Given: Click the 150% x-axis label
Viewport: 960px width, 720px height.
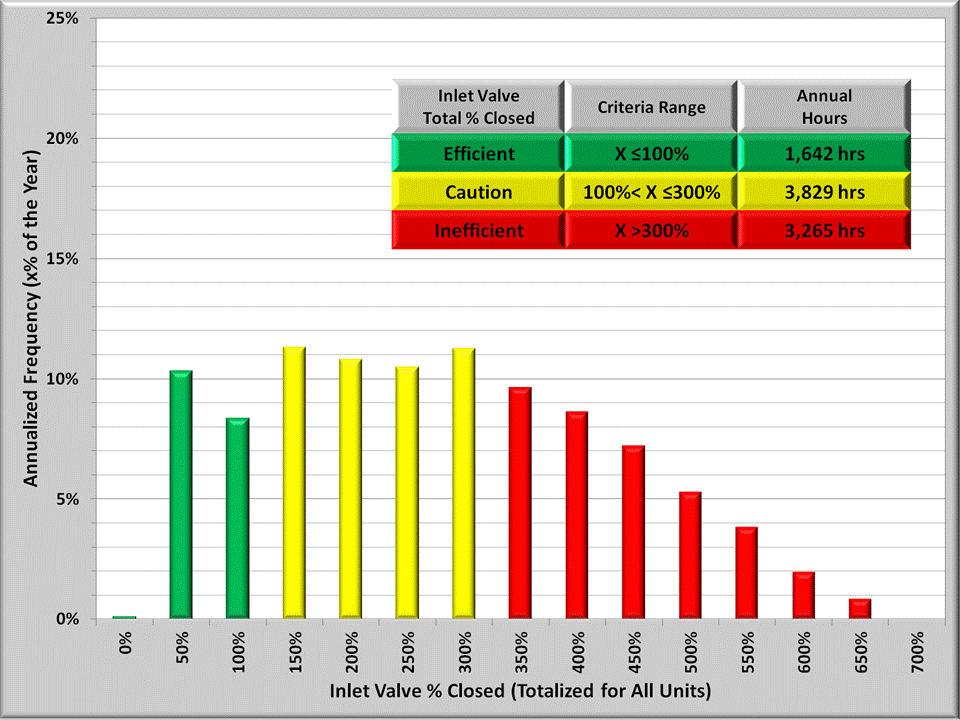Looking at the screenshot, I should 296,652.
